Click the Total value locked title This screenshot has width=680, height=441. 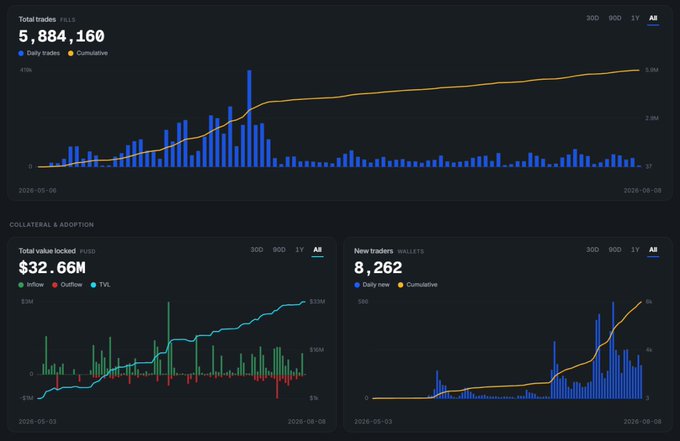(47, 251)
